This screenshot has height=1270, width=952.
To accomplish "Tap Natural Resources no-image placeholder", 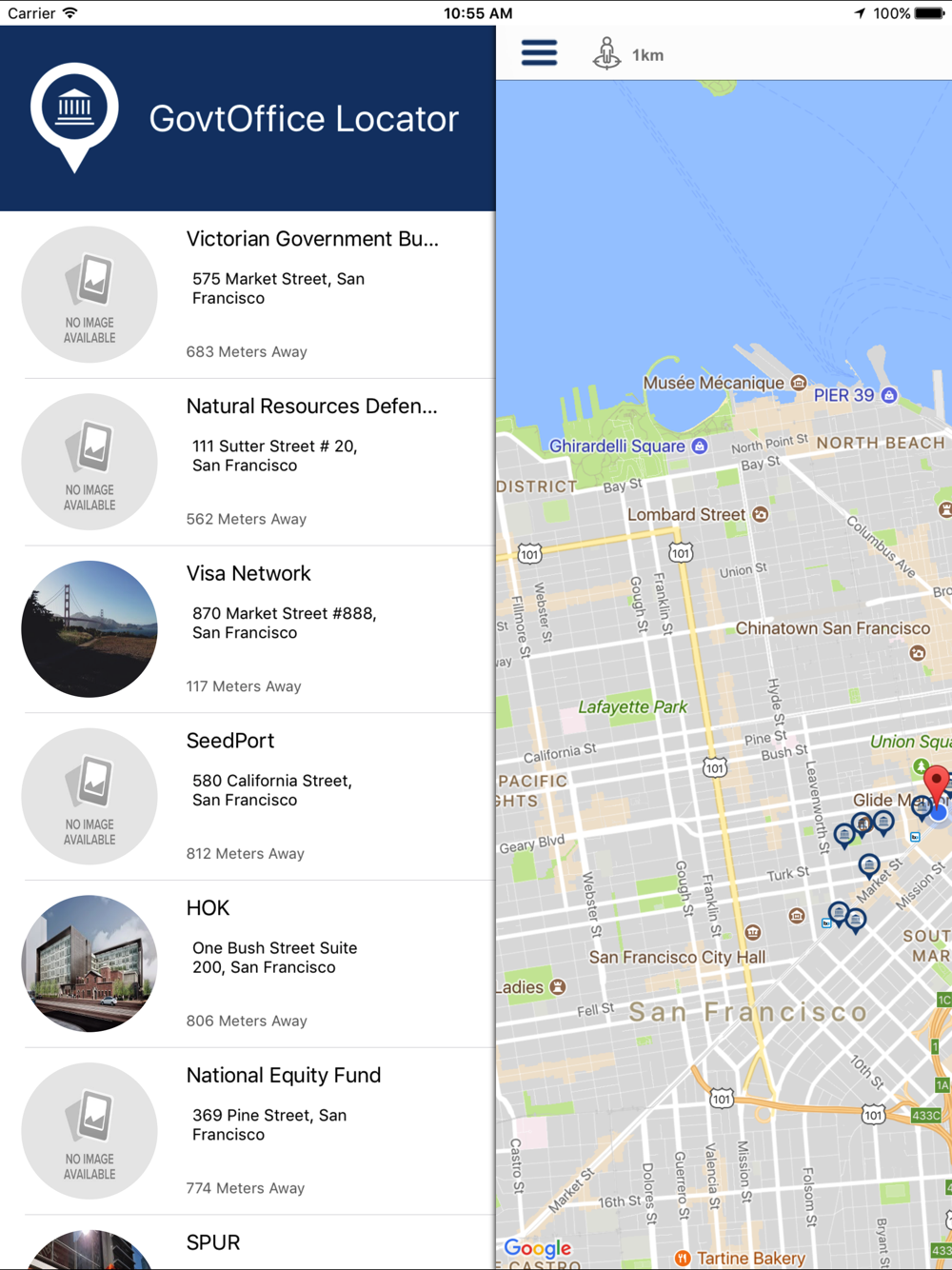I will [x=89, y=462].
